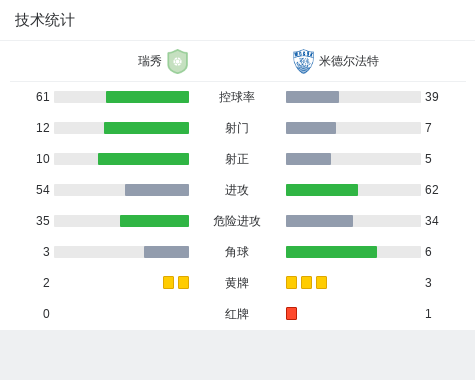Click the 红牌 row label
The height and width of the screenshot is (380, 475).
(237, 314)
